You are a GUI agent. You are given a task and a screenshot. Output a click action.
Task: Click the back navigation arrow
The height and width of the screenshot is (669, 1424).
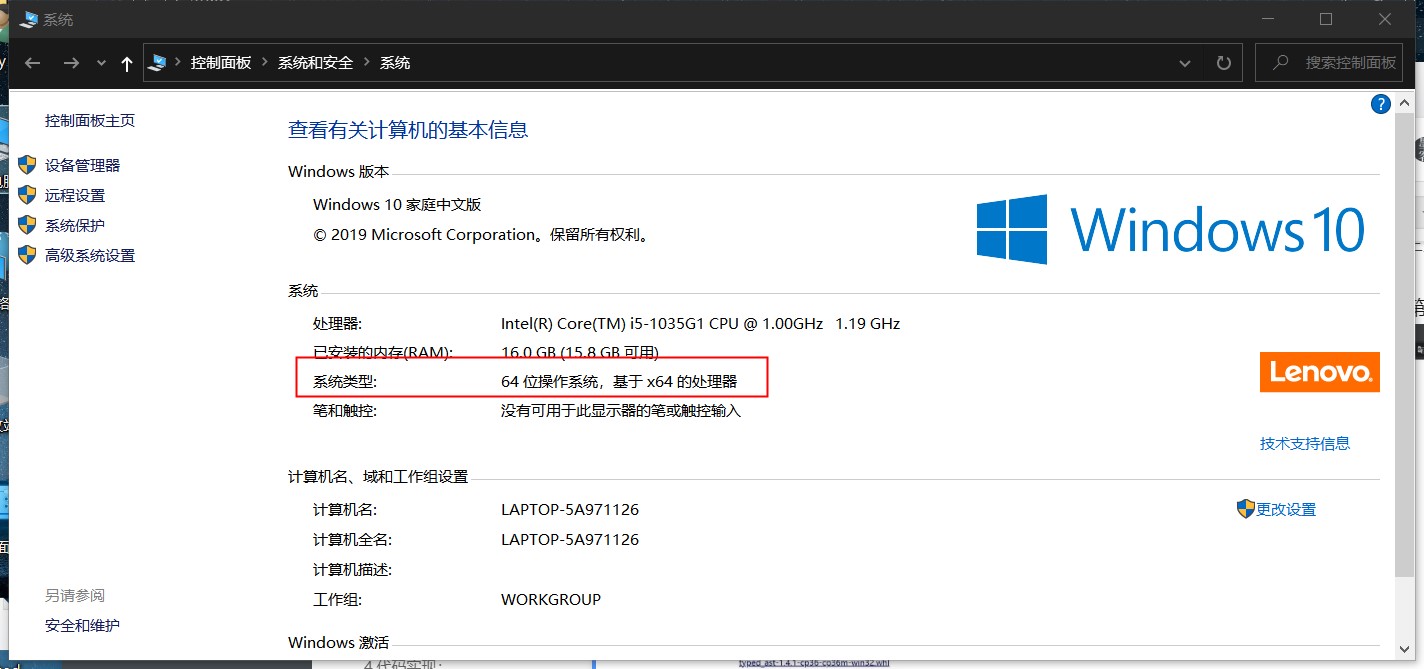(32, 62)
